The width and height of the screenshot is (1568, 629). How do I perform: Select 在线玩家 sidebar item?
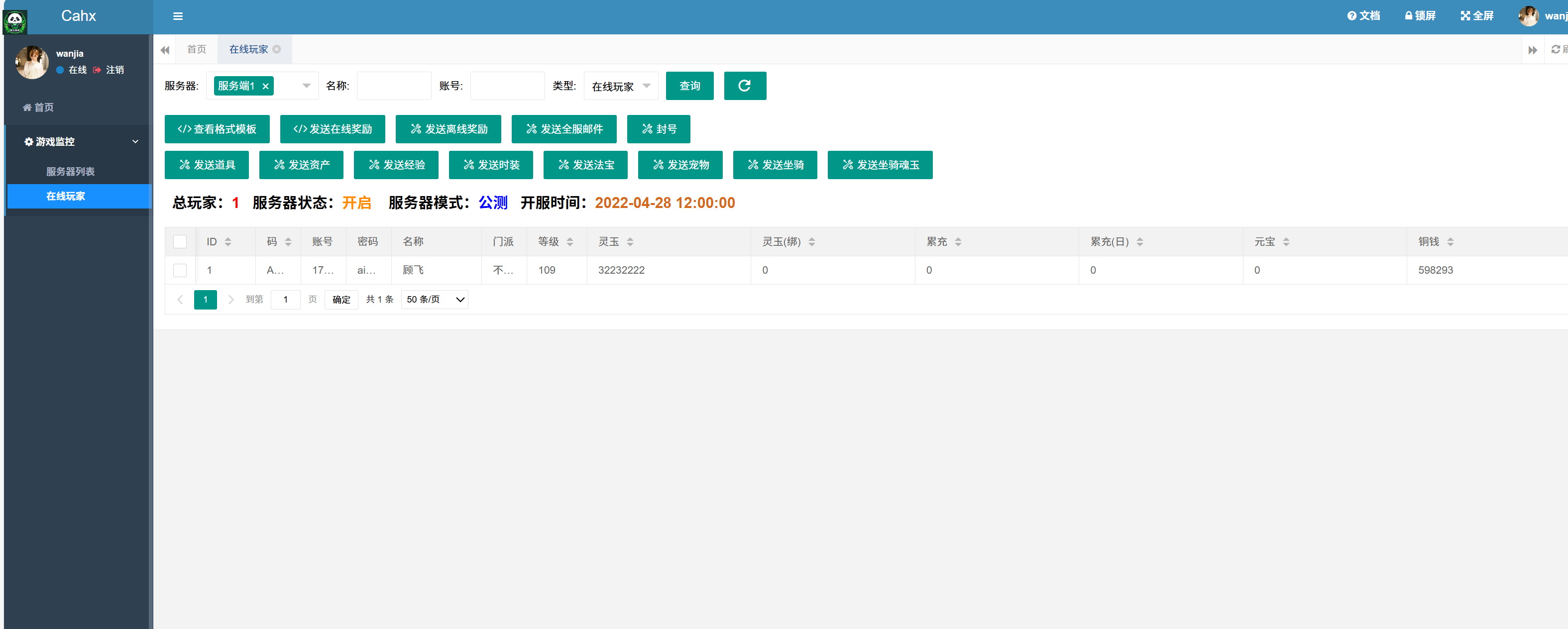(79, 196)
